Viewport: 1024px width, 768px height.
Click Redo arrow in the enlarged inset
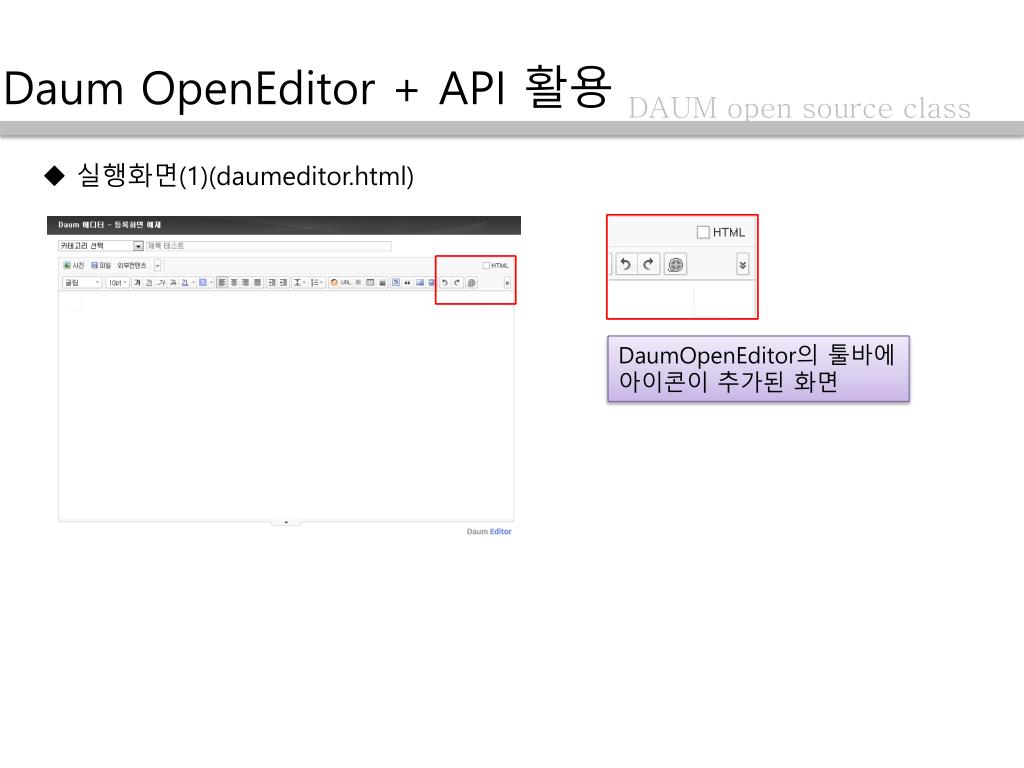coord(648,264)
